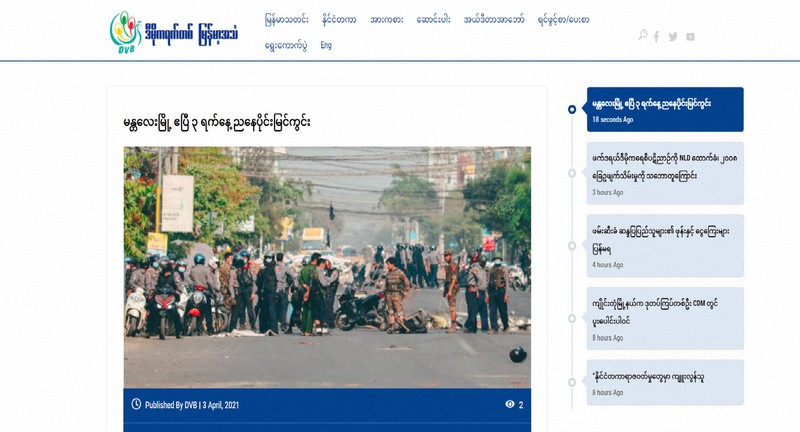The height and width of the screenshot is (432, 800).
Task: Select the အားကစား menu item
Action: pyautogui.click(x=386, y=20)
